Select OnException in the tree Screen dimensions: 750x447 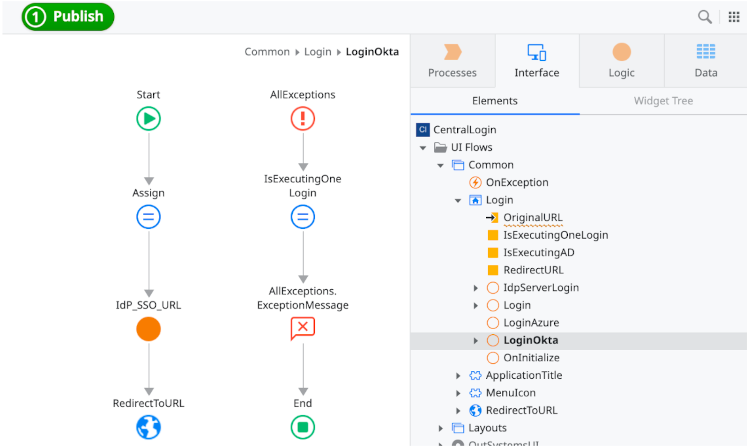point(517,182)
